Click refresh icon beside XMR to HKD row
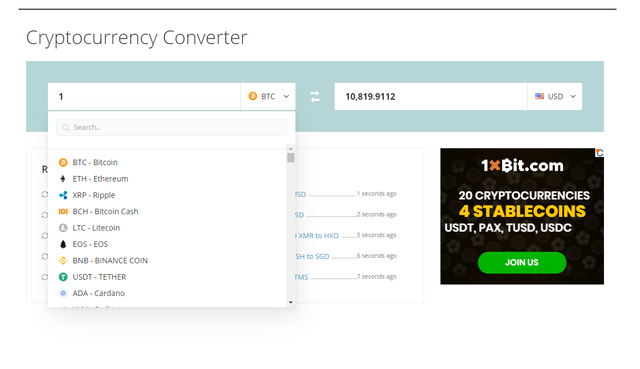The image size is (640, 369). [45, 236]
